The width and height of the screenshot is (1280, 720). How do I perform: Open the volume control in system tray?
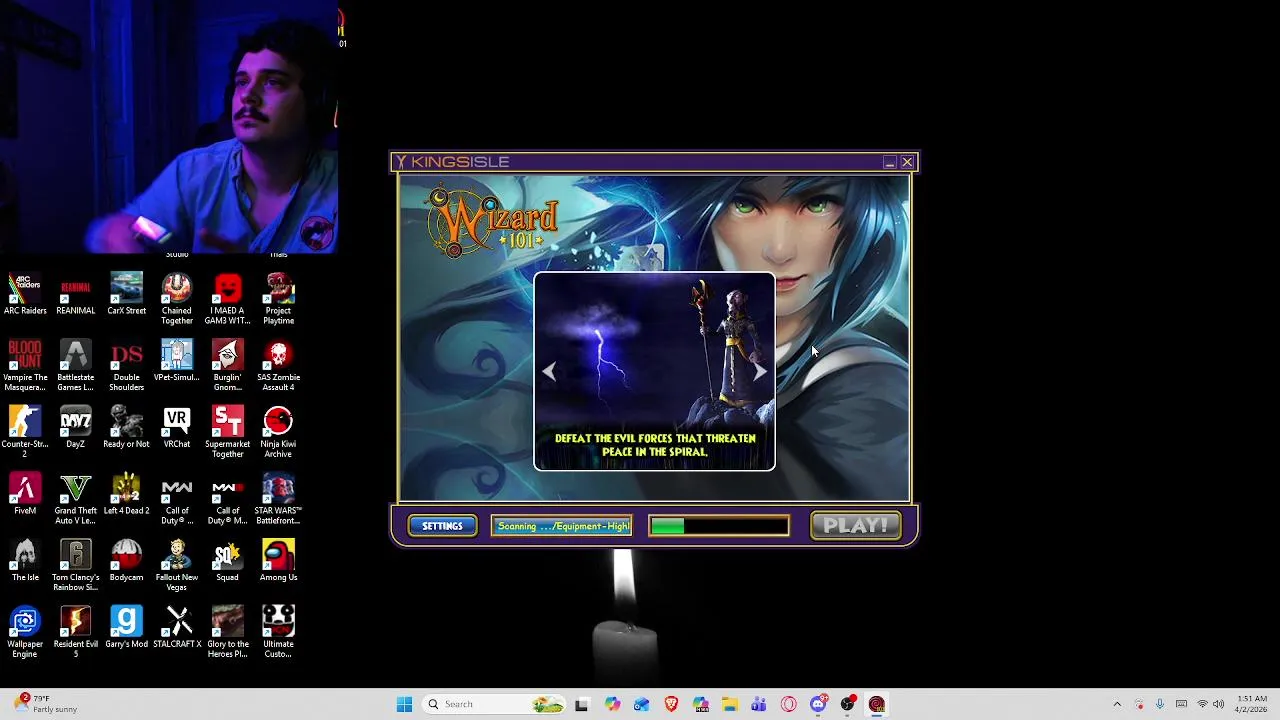click(x=1219, y=704)
